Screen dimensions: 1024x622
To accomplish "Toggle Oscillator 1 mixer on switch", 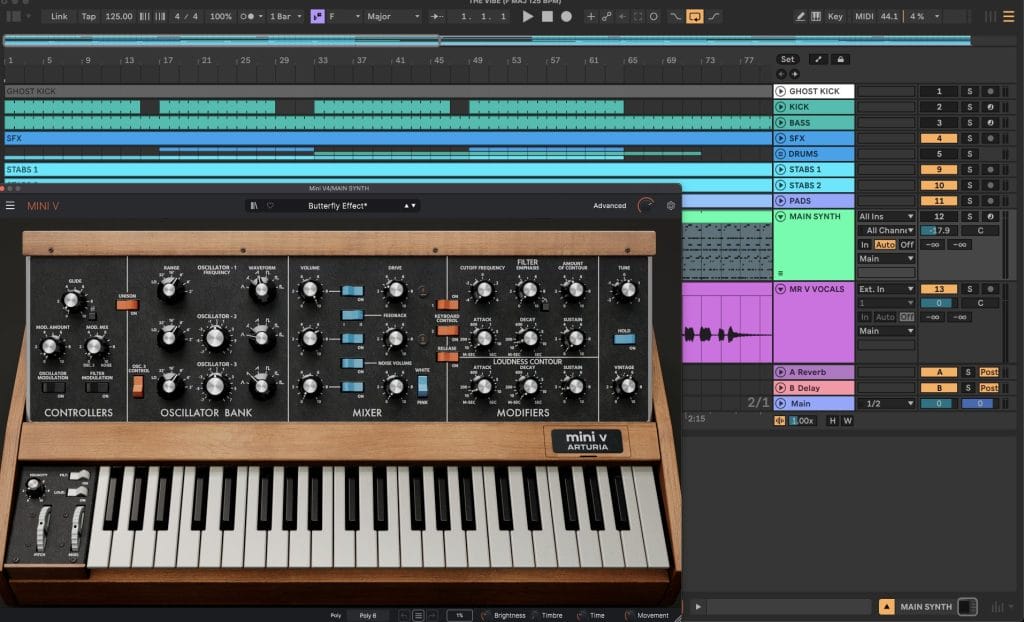I will pyautogui.click(x=352, y=291).
